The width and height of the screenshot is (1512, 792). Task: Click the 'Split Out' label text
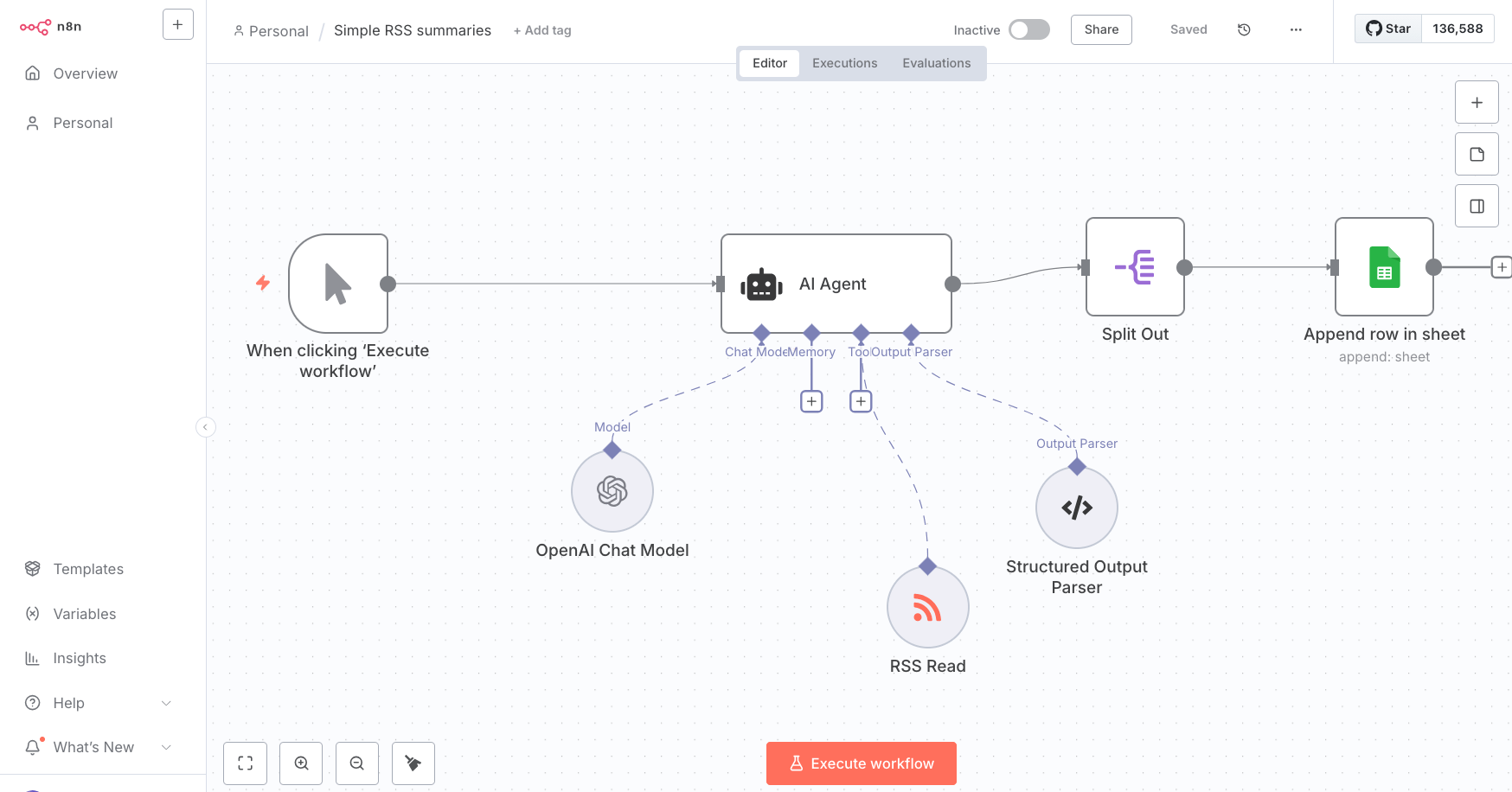1135,334
